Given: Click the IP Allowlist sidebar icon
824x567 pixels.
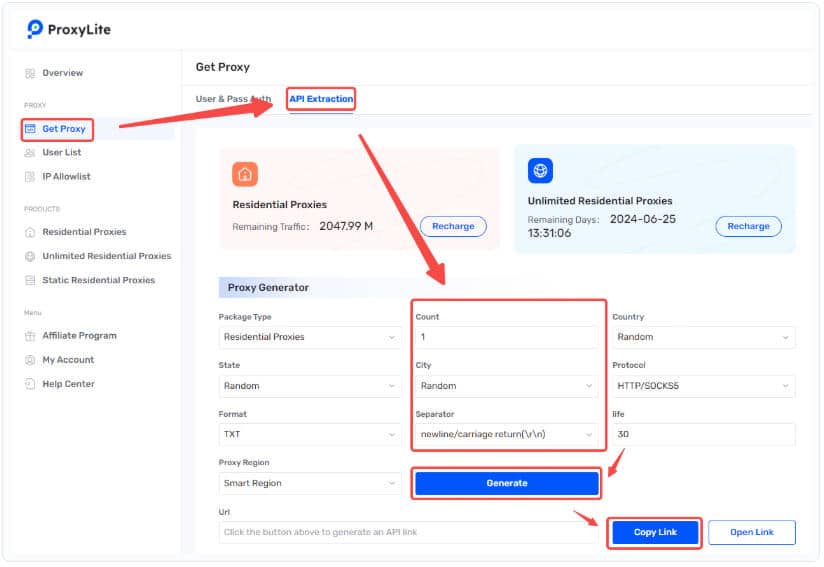Looking at the screenshot, I should coord(30,177).
